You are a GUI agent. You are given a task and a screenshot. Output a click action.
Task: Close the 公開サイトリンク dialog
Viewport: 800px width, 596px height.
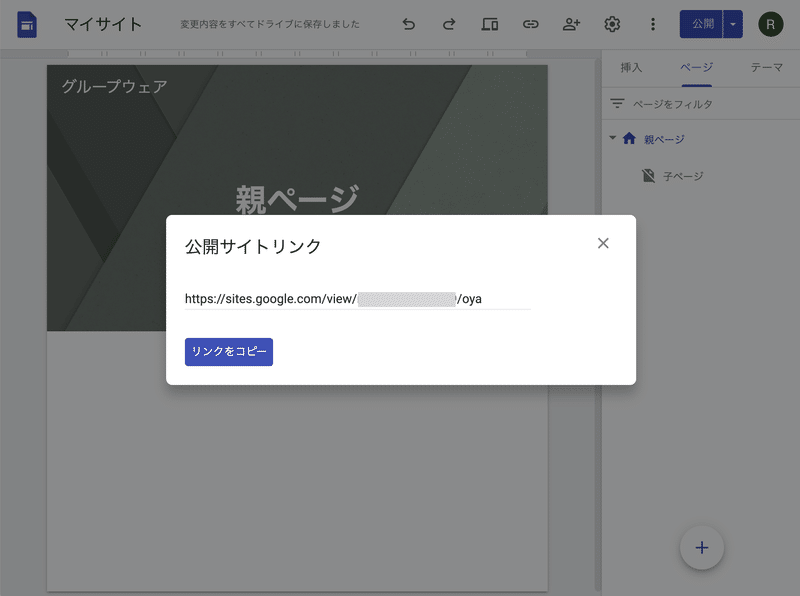point(603,243)
